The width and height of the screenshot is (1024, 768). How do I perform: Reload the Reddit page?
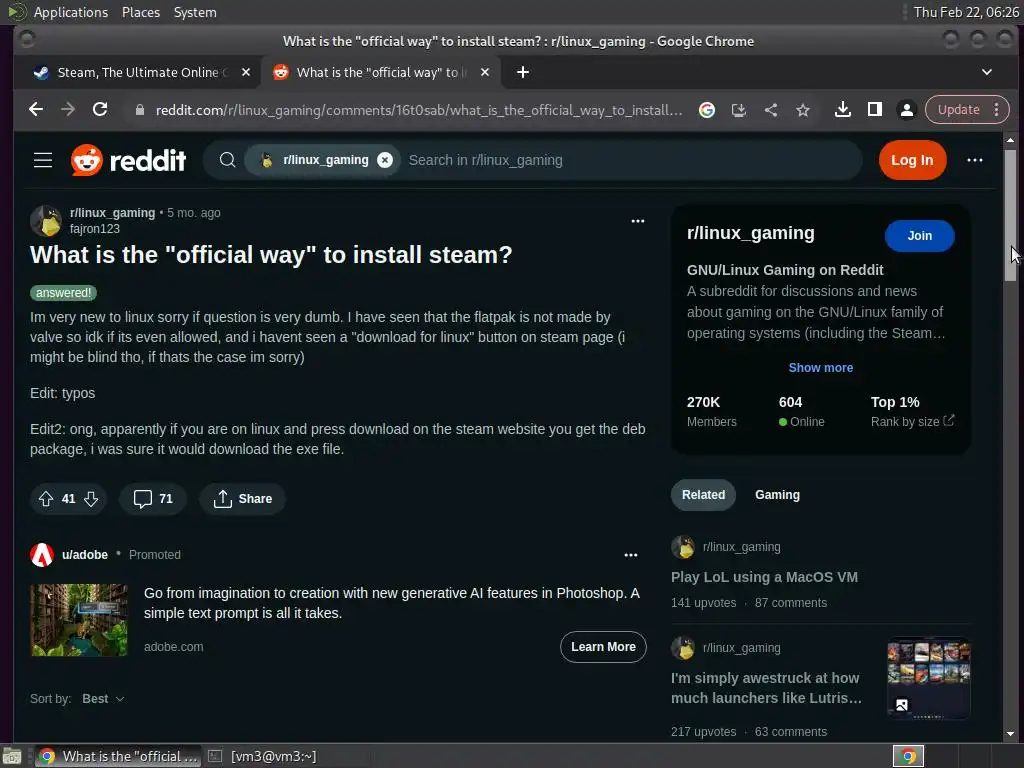click(100, 110)
